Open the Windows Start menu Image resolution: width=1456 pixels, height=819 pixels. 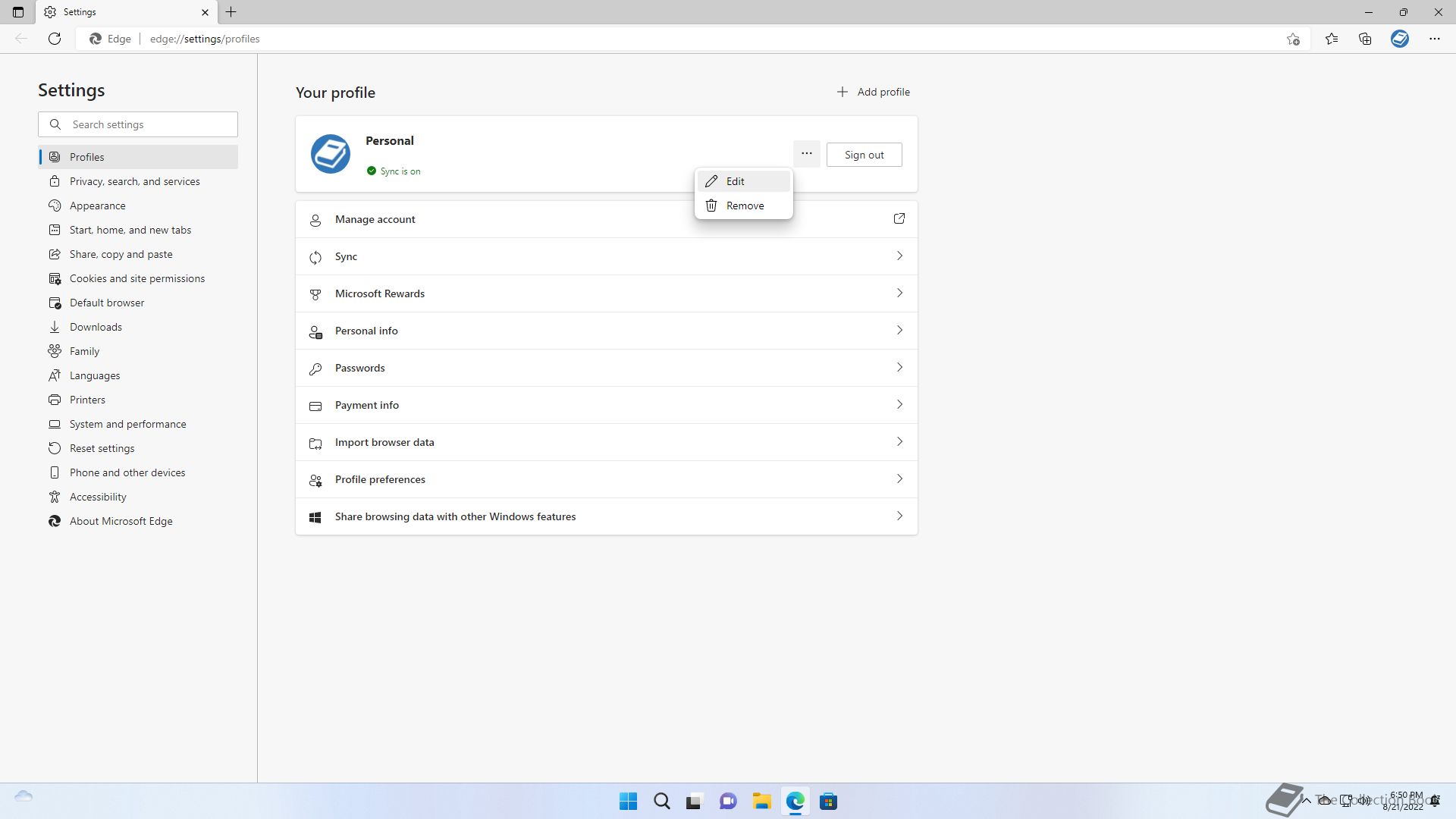pos(628,802)
